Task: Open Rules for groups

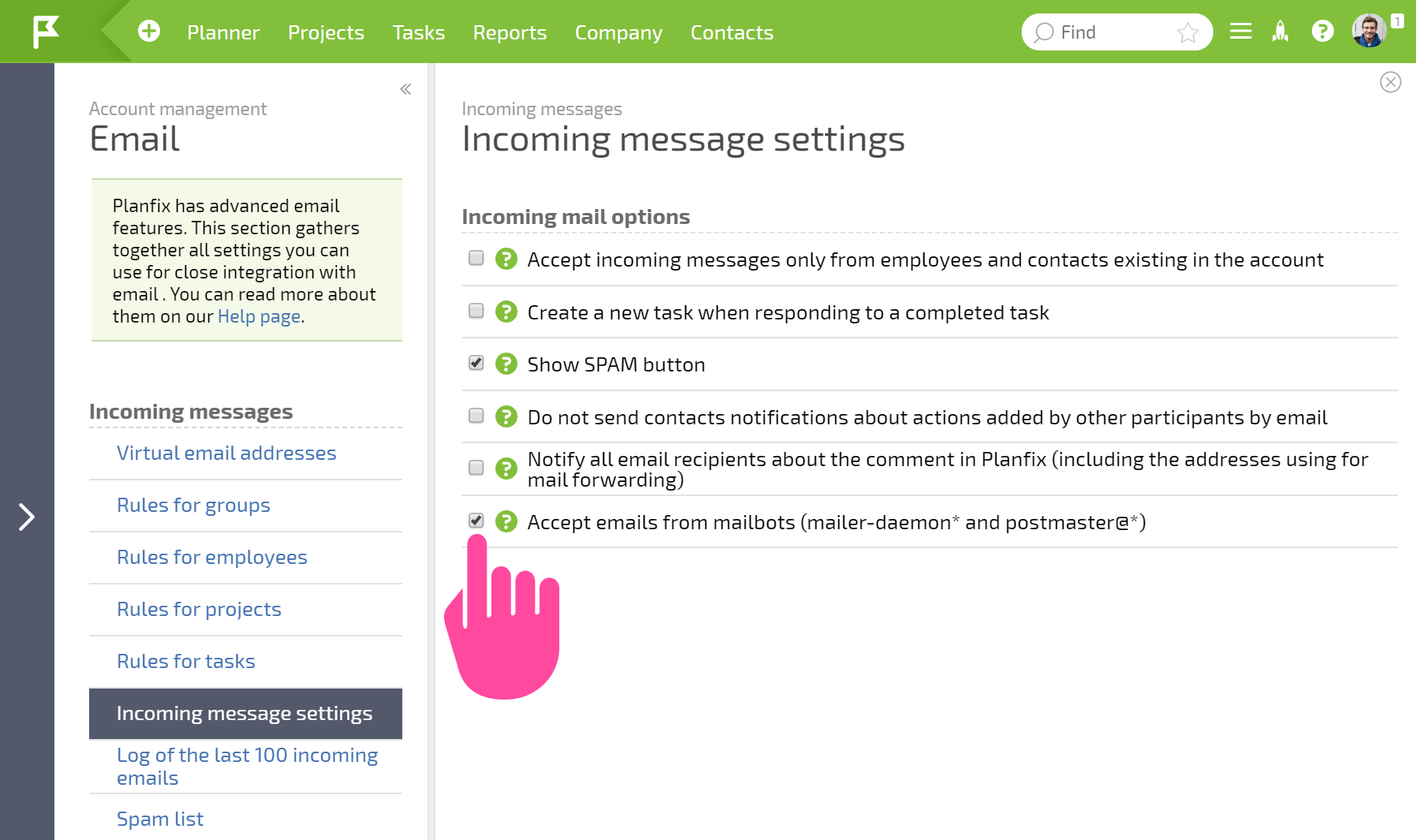Action: coord(193,505)
